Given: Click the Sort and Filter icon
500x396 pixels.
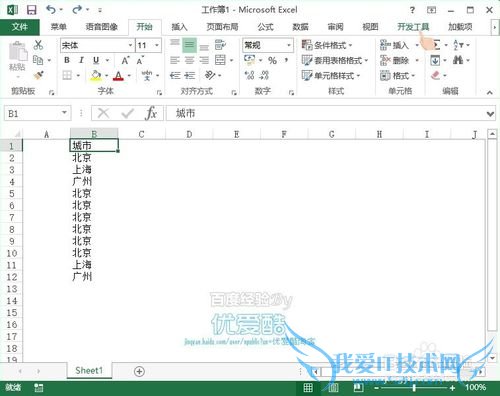Looking at the screenshot, I should (458, 45).
